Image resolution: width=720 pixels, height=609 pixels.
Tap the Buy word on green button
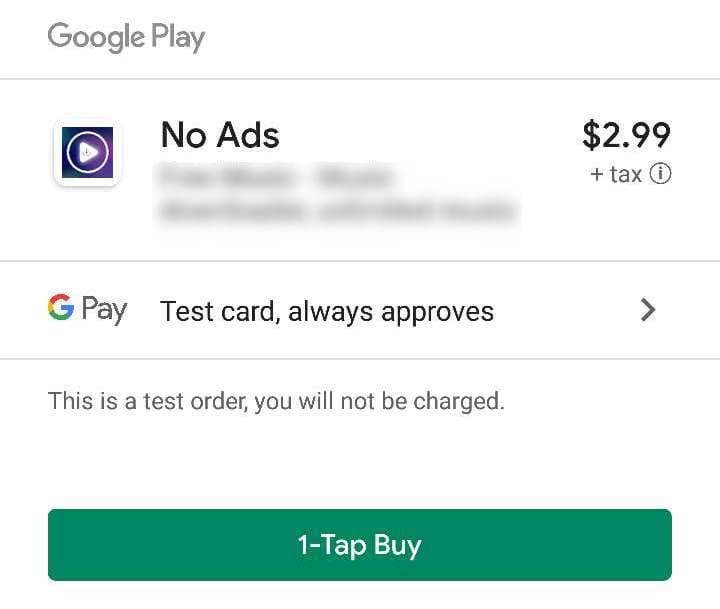click(397, 546)
